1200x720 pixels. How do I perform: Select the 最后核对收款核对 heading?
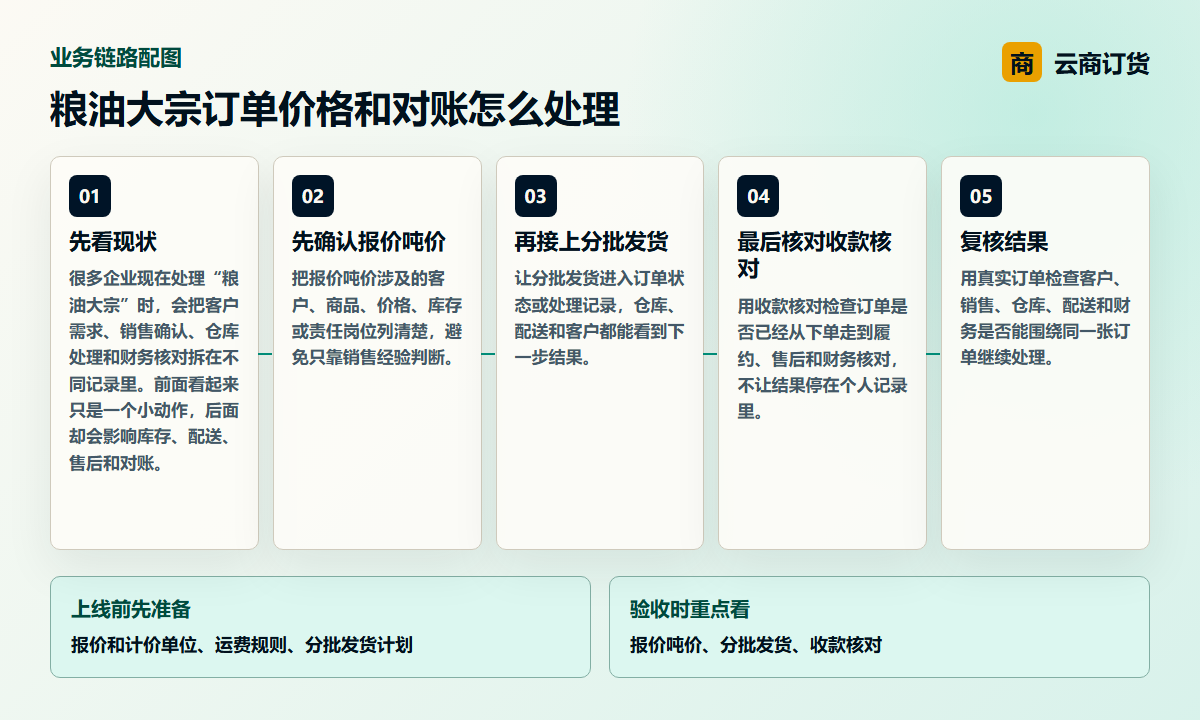(815, 255)
